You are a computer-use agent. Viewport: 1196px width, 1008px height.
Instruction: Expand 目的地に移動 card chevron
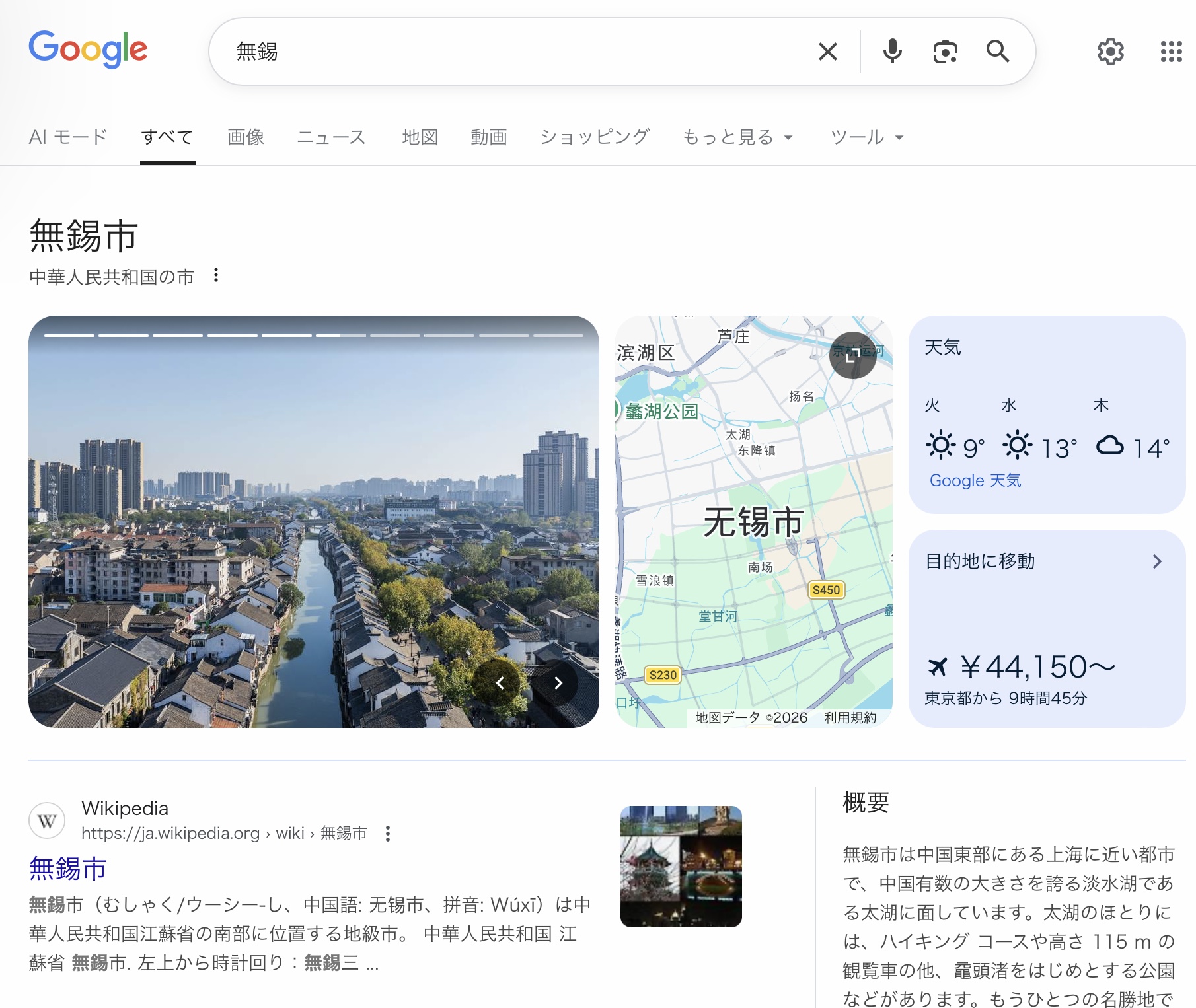tap(1156, 561)
